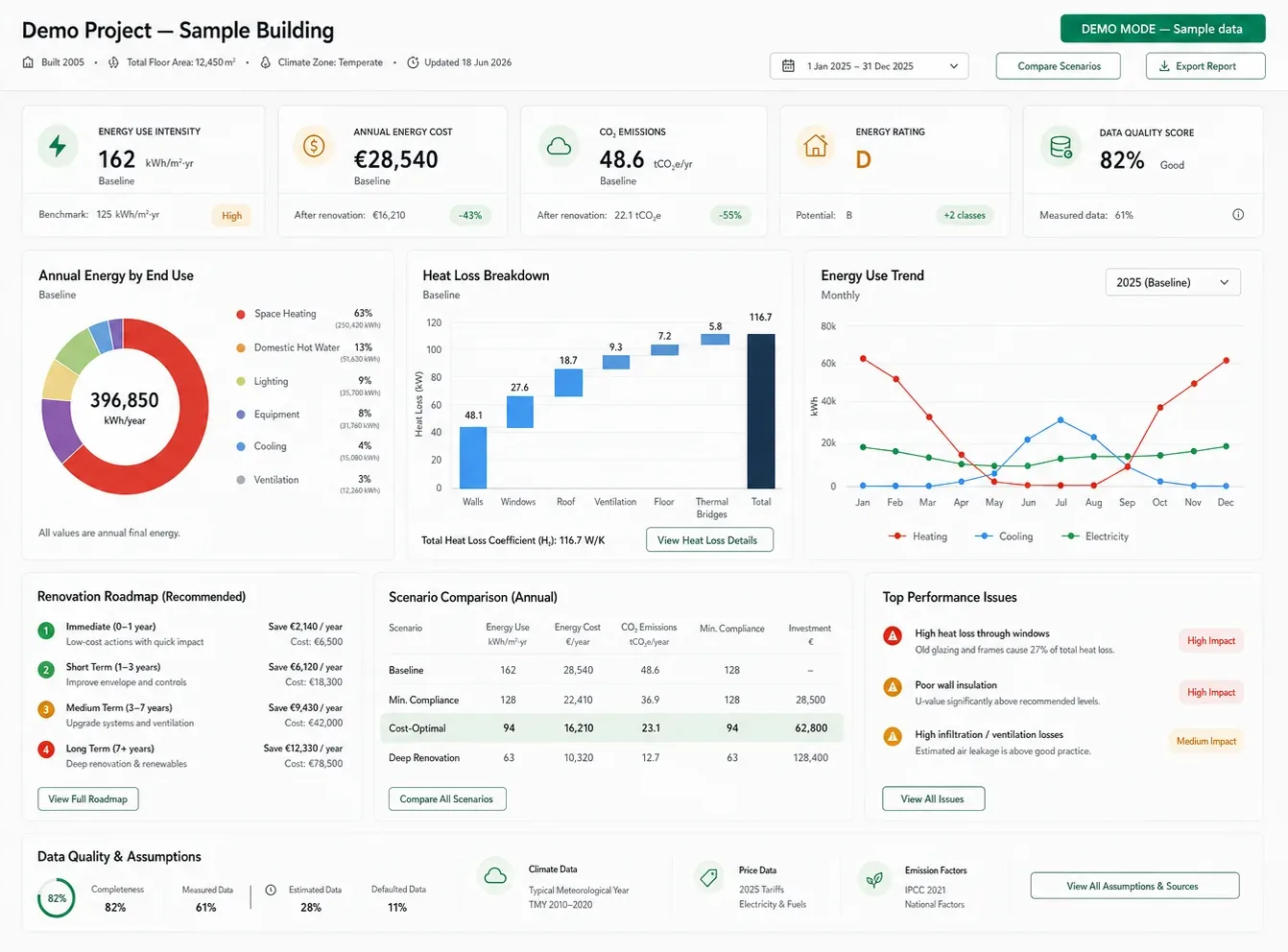Toggle Lighting legend entry
Viewport: 1288px width, 952px height.
pos(308,386)
